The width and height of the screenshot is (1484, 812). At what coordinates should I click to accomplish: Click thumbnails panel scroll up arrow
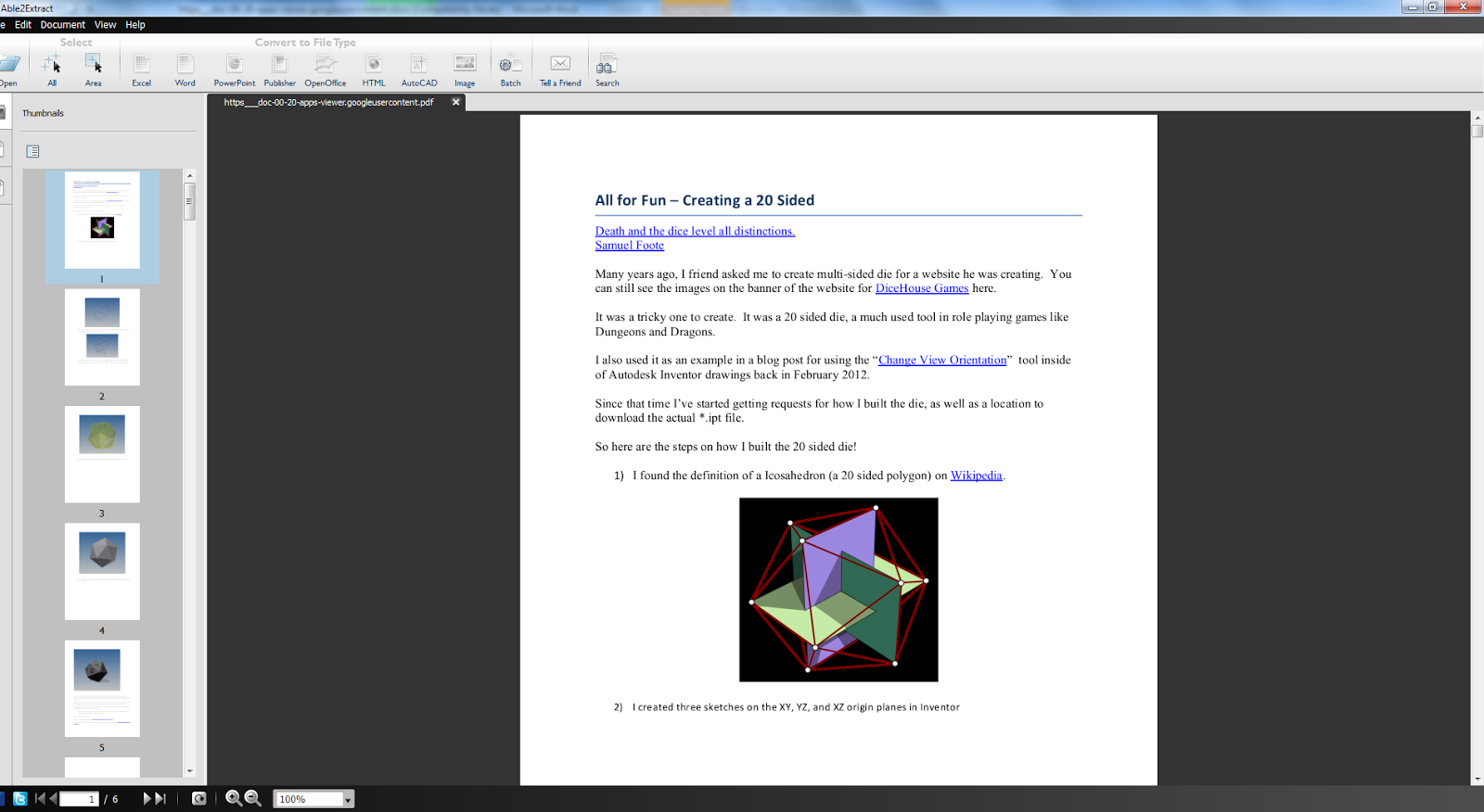pyautogui.click(x=189, y=175)
